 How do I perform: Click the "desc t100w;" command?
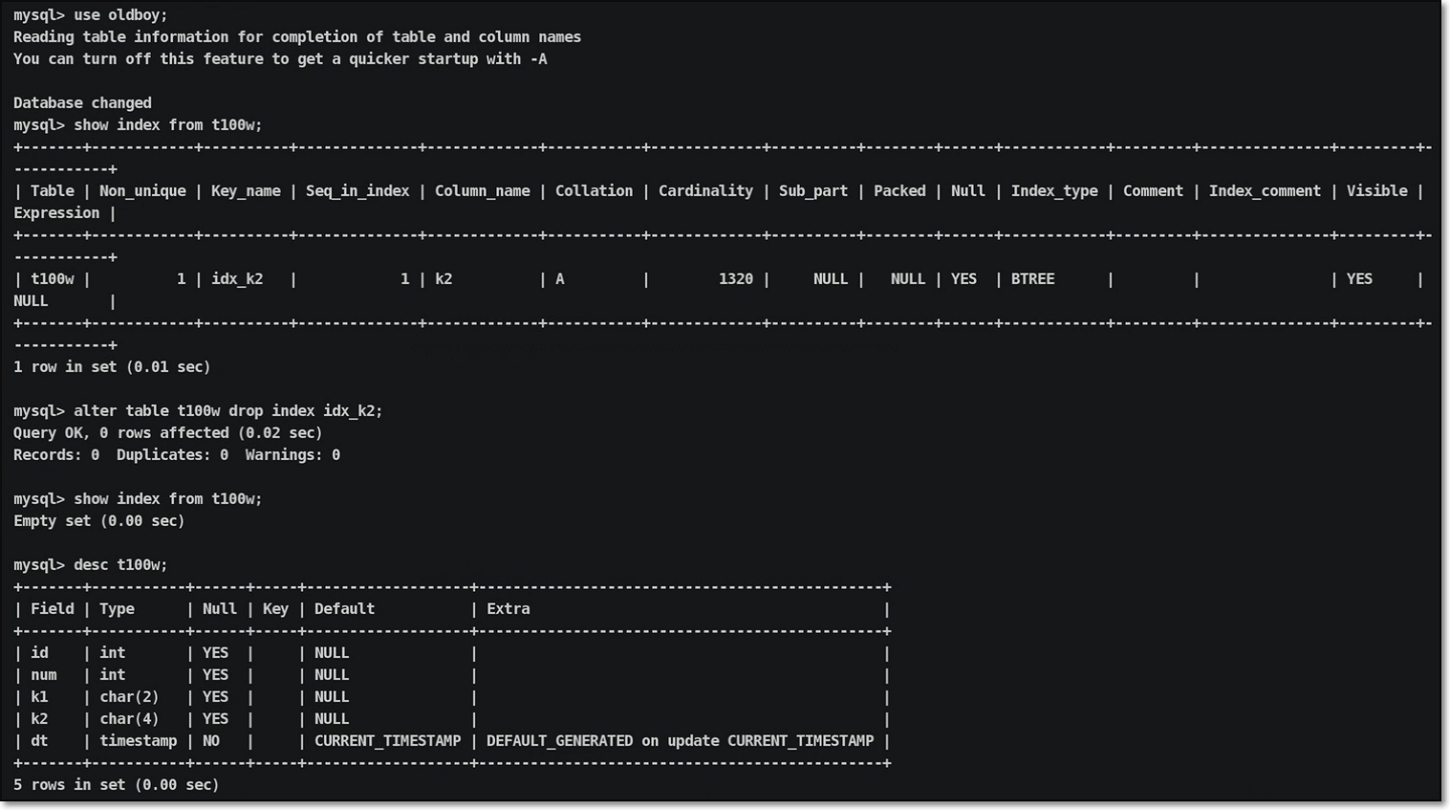tap(120, 565)
